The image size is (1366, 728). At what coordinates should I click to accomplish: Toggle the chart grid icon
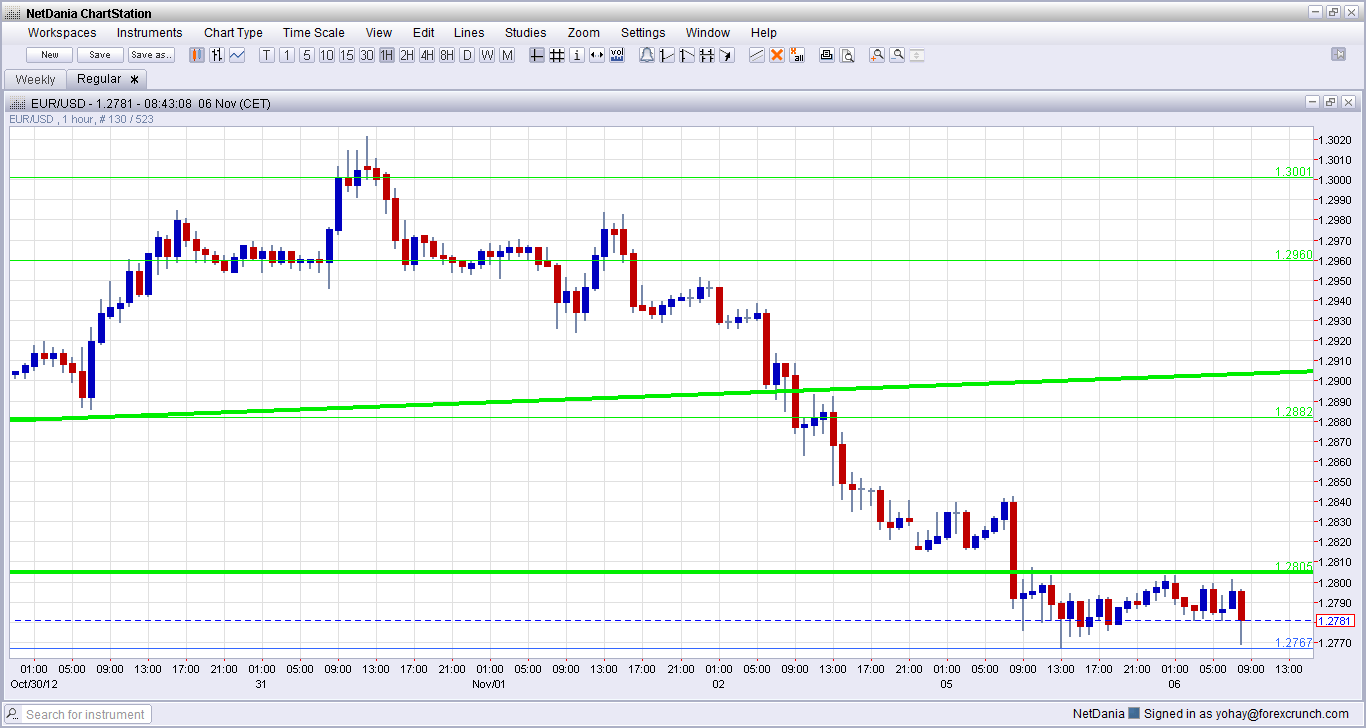[x=557, y=55]
